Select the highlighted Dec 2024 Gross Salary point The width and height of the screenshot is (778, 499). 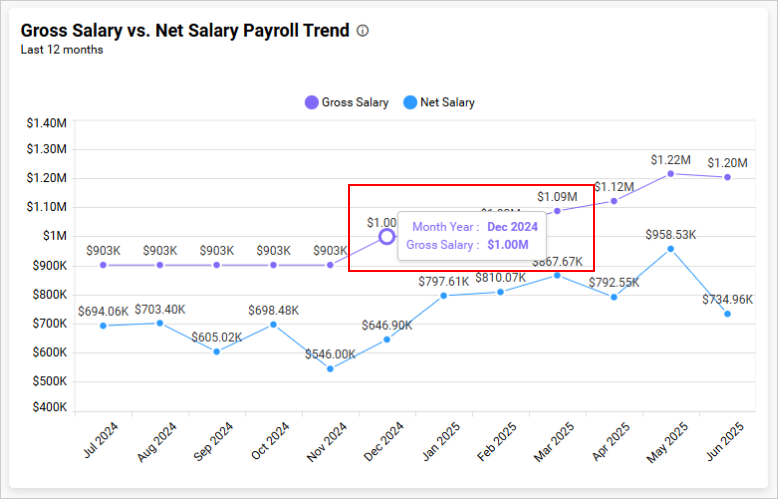point(387,237)
